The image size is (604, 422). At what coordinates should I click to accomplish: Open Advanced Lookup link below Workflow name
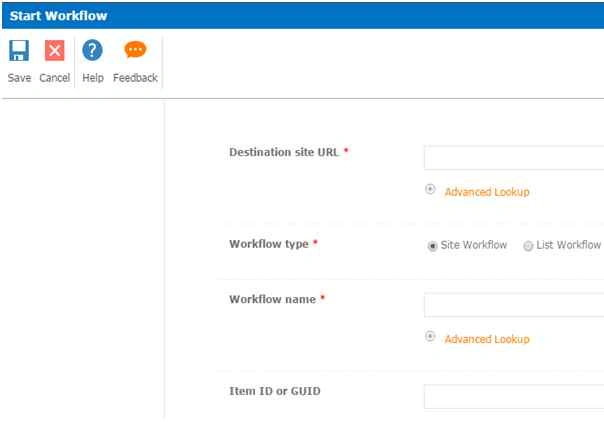pyautogui.click(x=487, y=339)
